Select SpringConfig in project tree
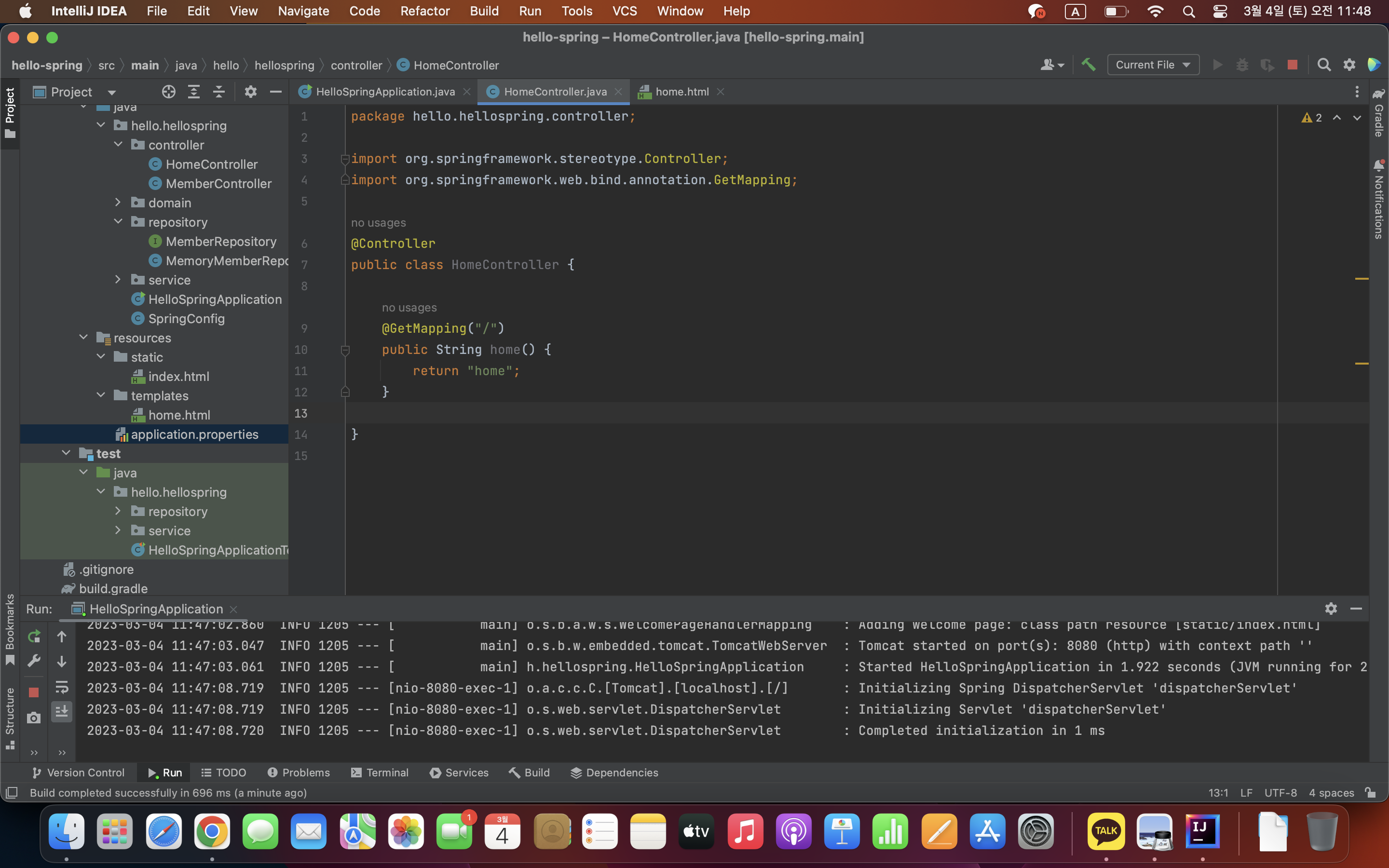 click(x=186, y=318)
